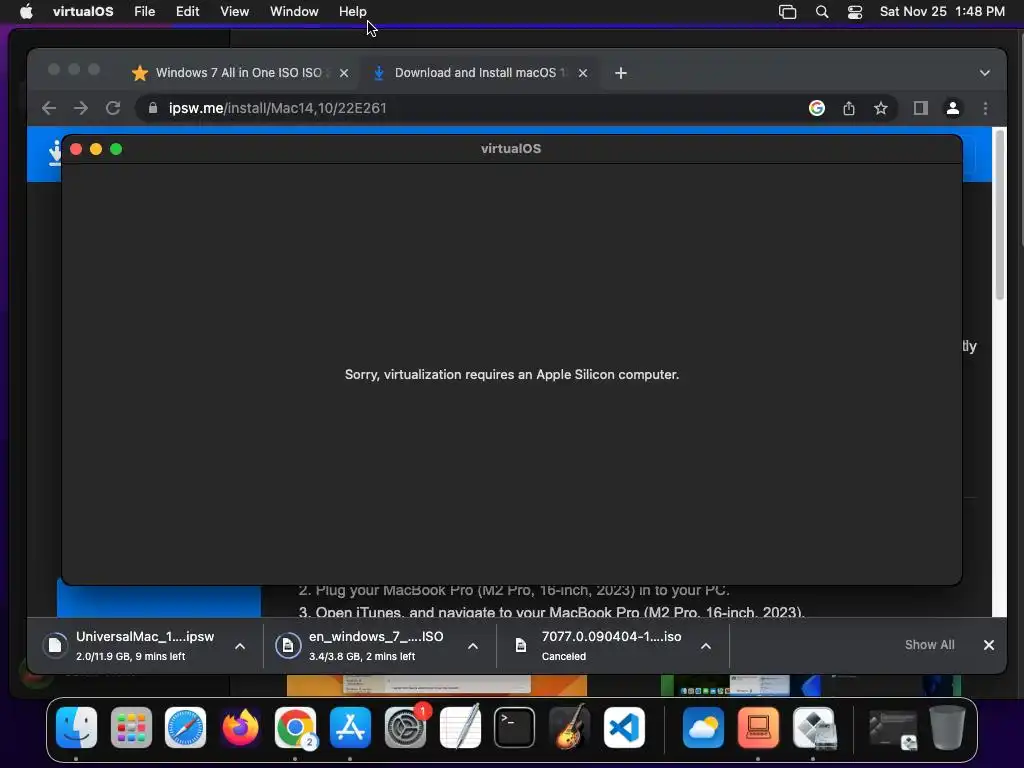This screenshot has height=768, width=1024.
Task: Expand options for canceled 7077 iso download
Action: point(706,646)
